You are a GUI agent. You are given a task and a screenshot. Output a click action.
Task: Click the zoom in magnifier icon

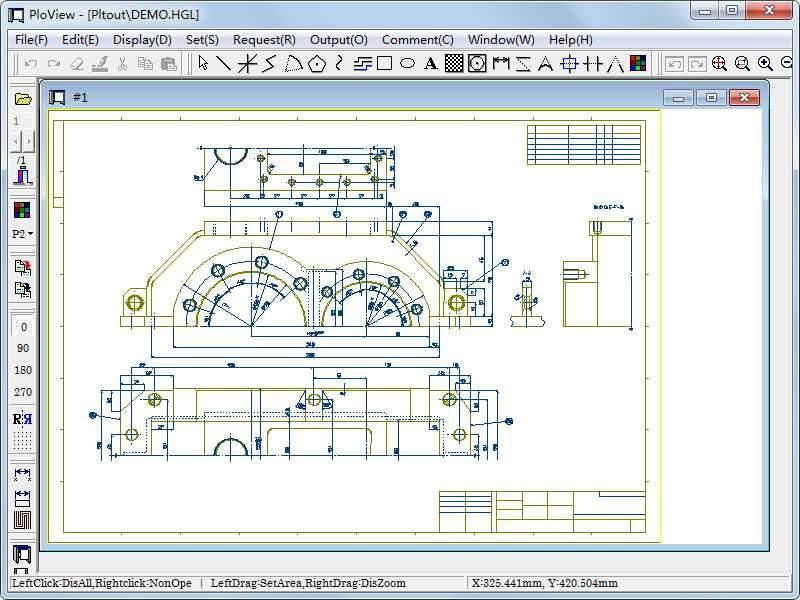765,64
